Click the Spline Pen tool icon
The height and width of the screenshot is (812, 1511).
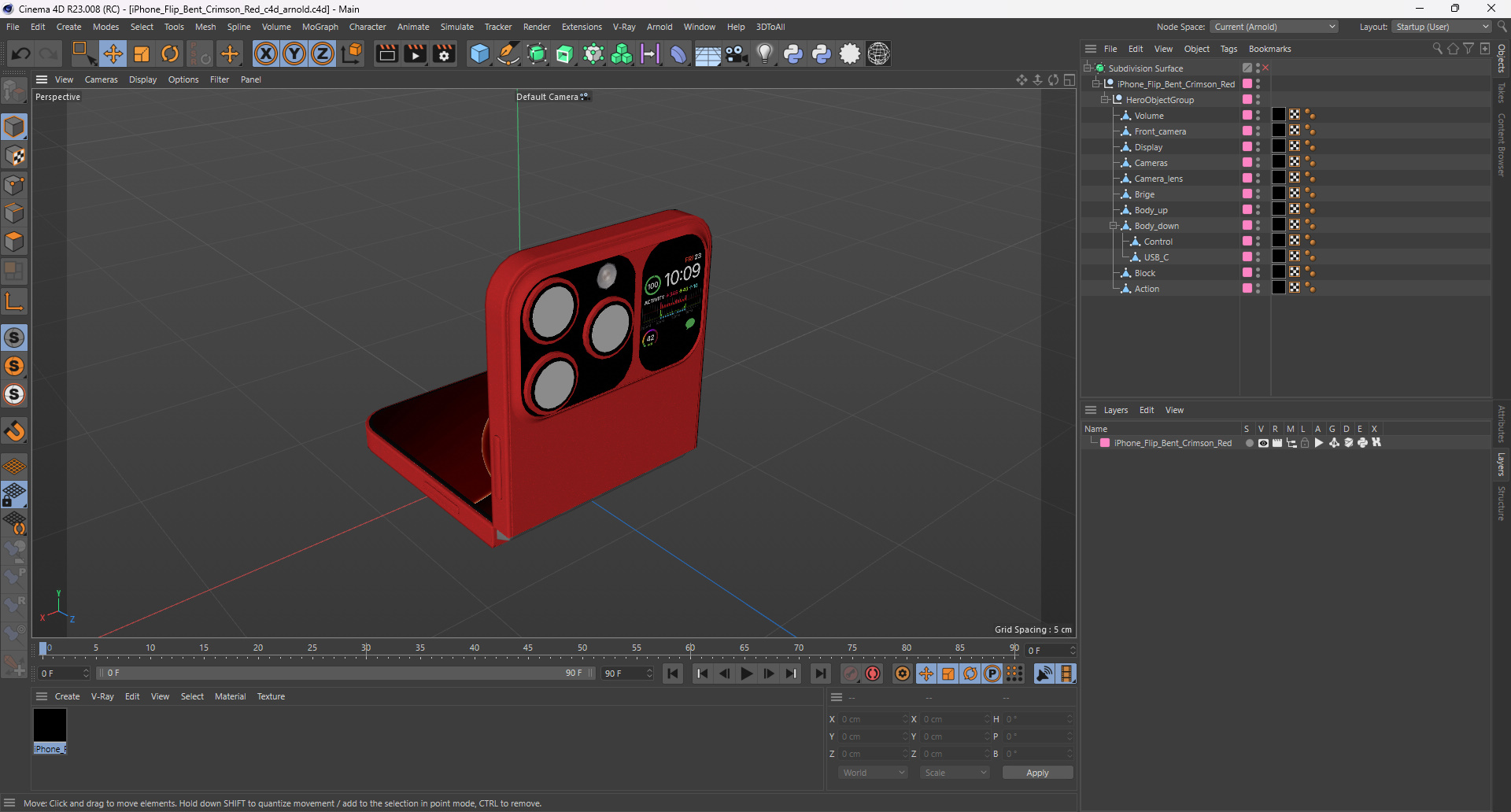(508, 54)
